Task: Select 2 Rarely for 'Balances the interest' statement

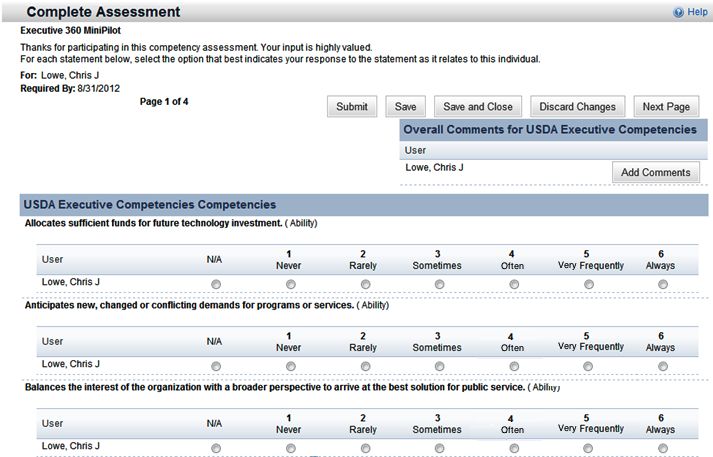Action: [365, 448]
